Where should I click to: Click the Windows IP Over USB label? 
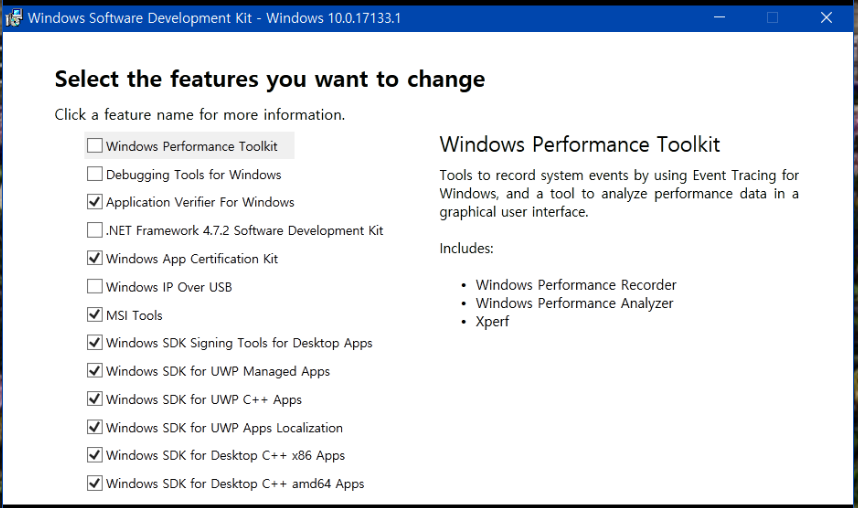coord(168,287)
